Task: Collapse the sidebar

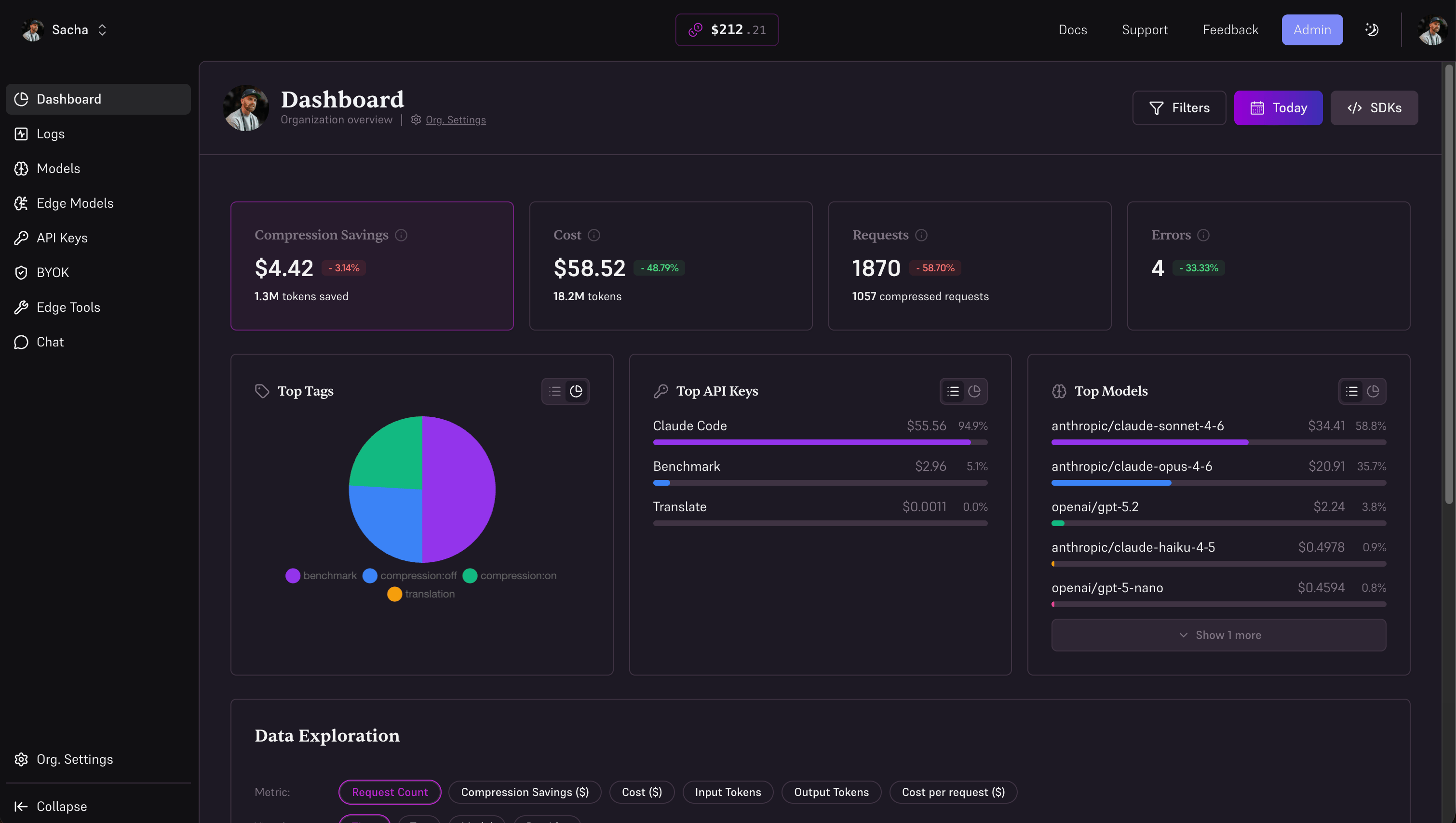Action: [x=98, y=806]
